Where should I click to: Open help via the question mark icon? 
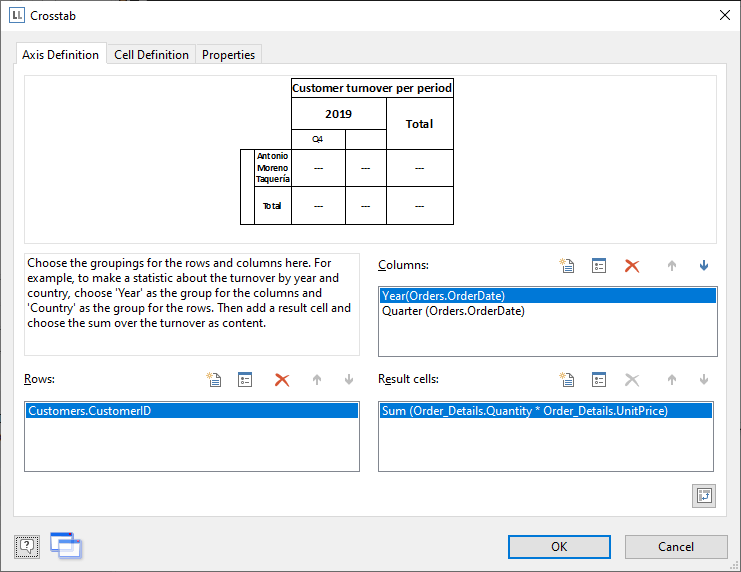click(27, 546)
